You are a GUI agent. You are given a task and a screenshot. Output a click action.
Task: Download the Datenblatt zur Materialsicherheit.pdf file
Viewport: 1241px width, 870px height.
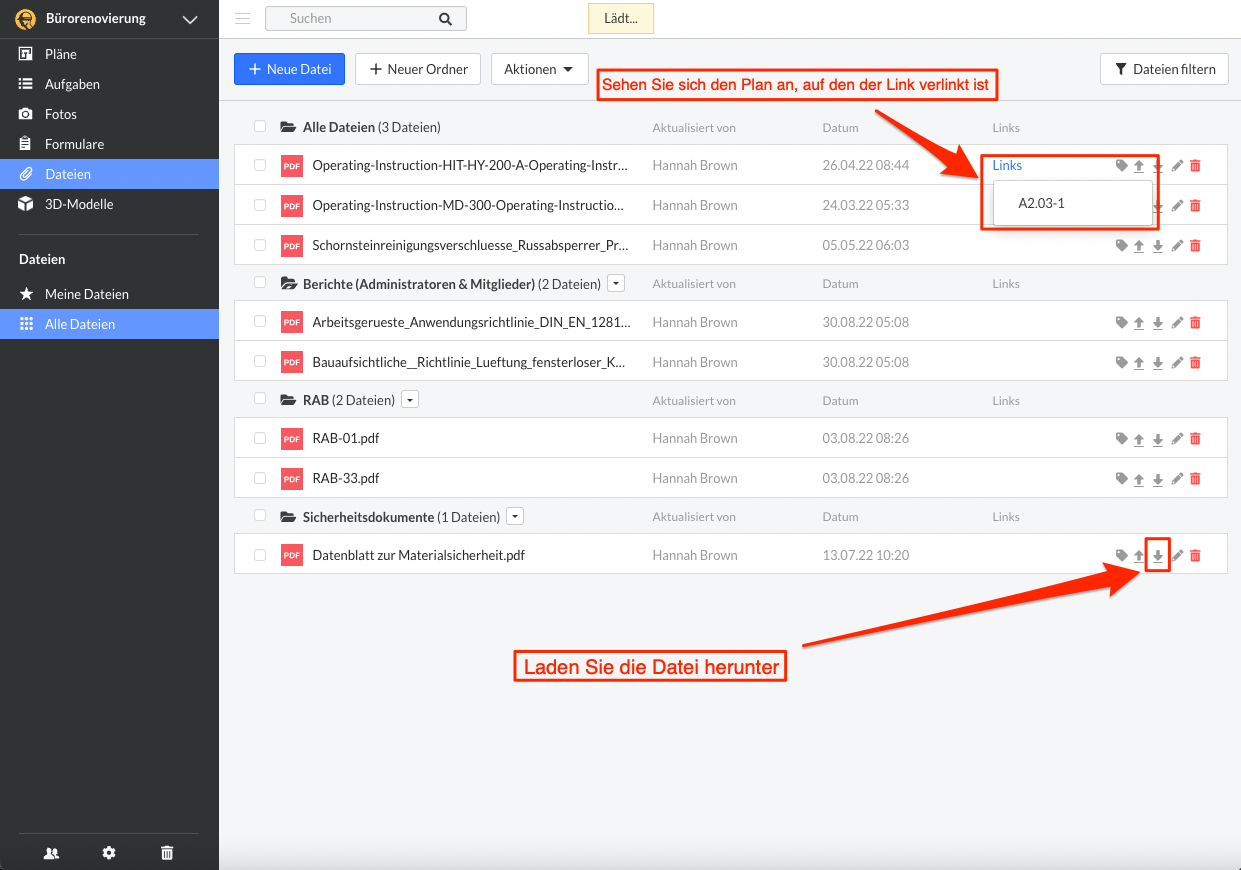[x=1157, y=555]
